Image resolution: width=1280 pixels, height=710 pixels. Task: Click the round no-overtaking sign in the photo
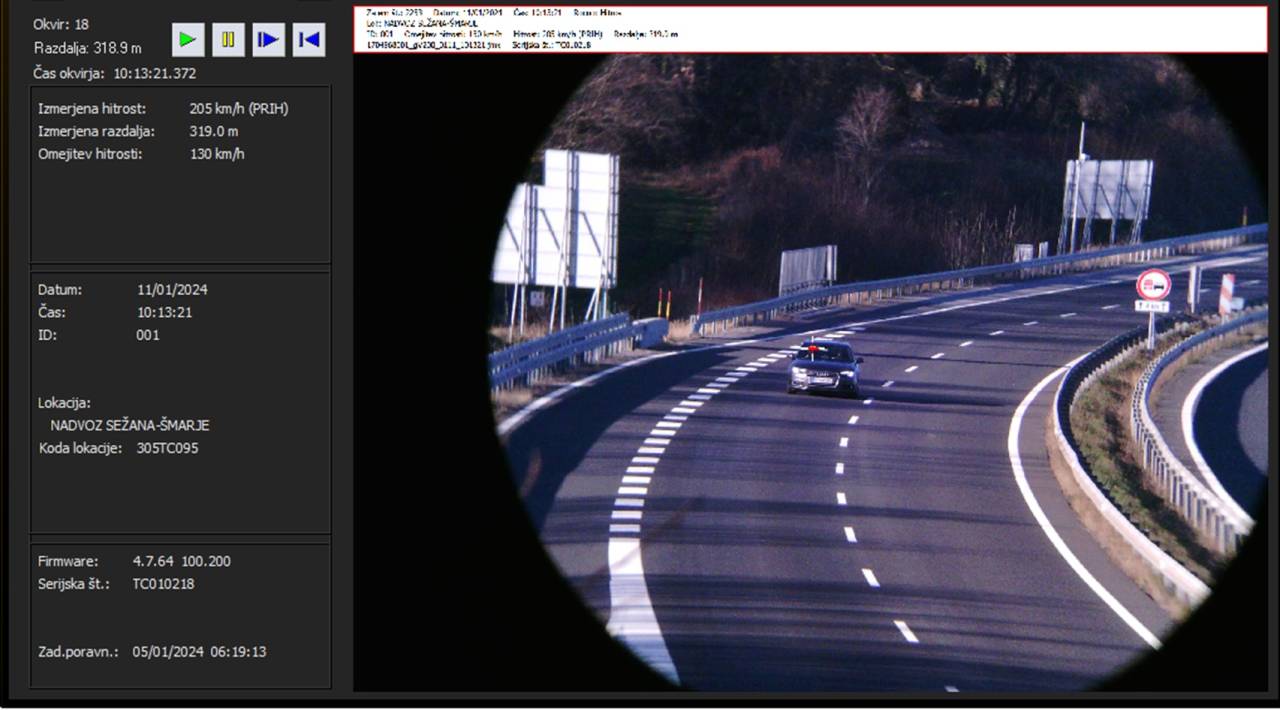[1153, 284]
